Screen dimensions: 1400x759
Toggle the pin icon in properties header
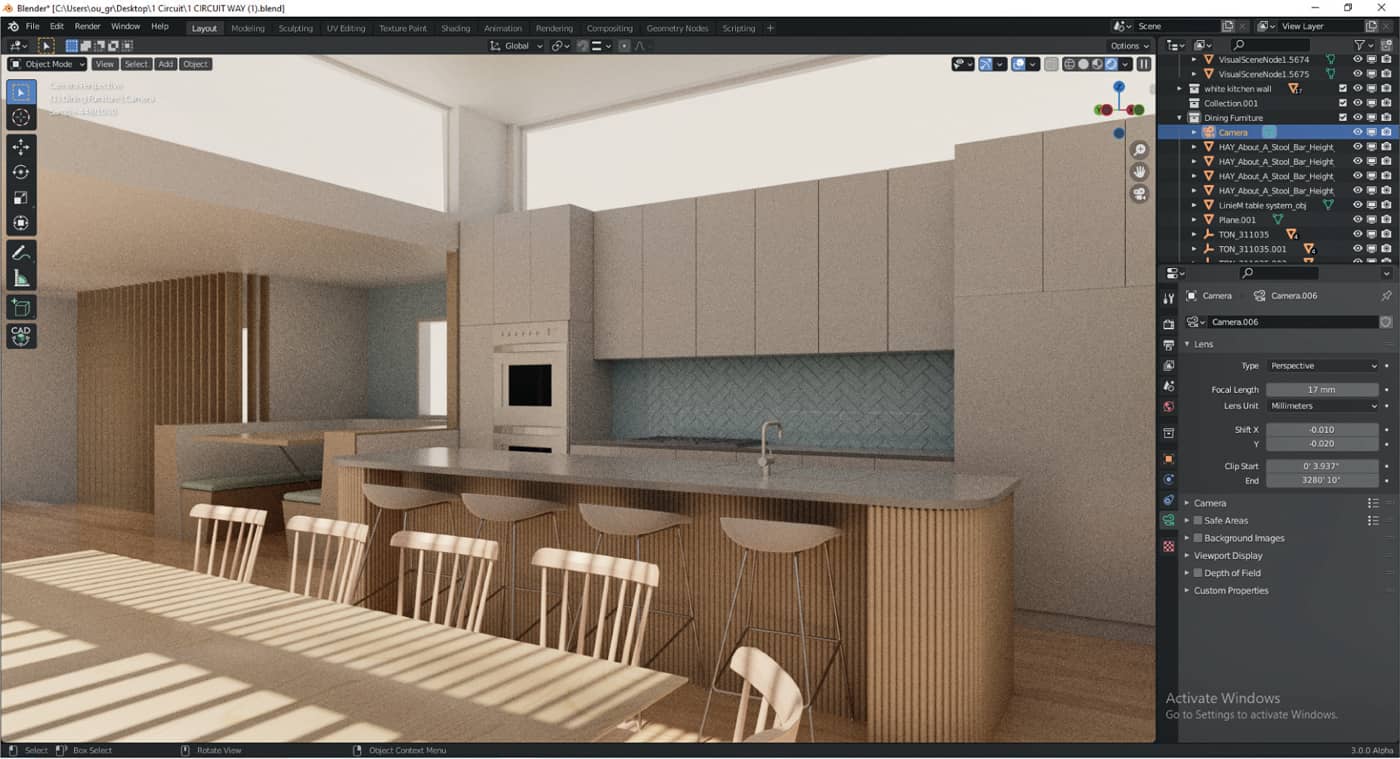[1386, 296]
